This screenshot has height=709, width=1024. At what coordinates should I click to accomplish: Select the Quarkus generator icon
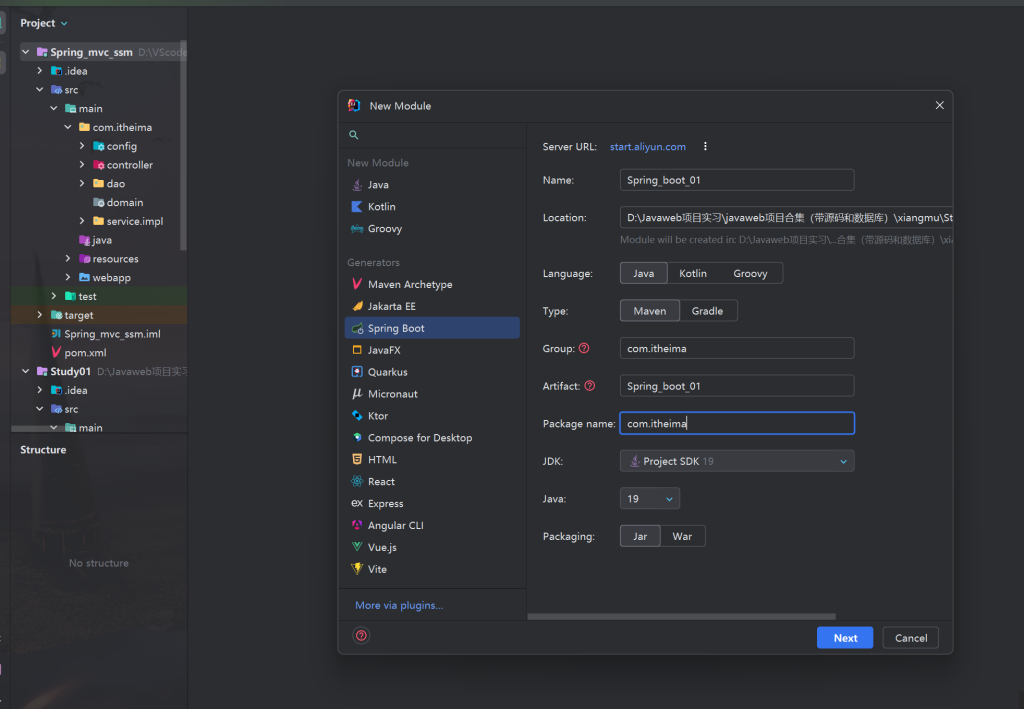(x=357, y=371)
